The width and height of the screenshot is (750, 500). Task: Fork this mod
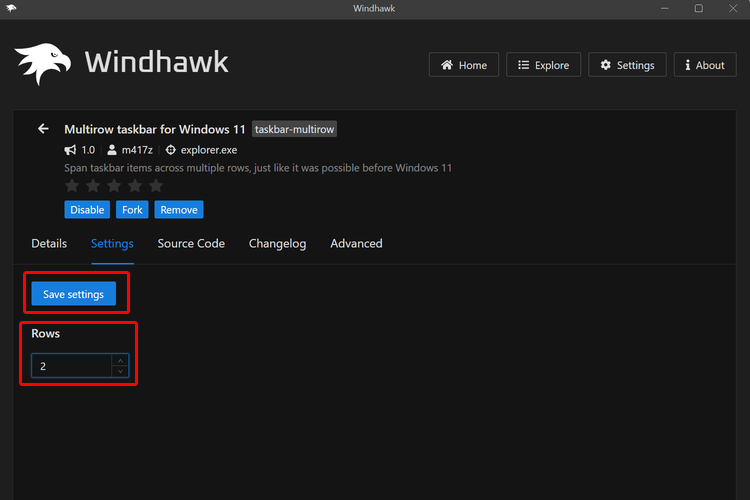click(132, 210)
